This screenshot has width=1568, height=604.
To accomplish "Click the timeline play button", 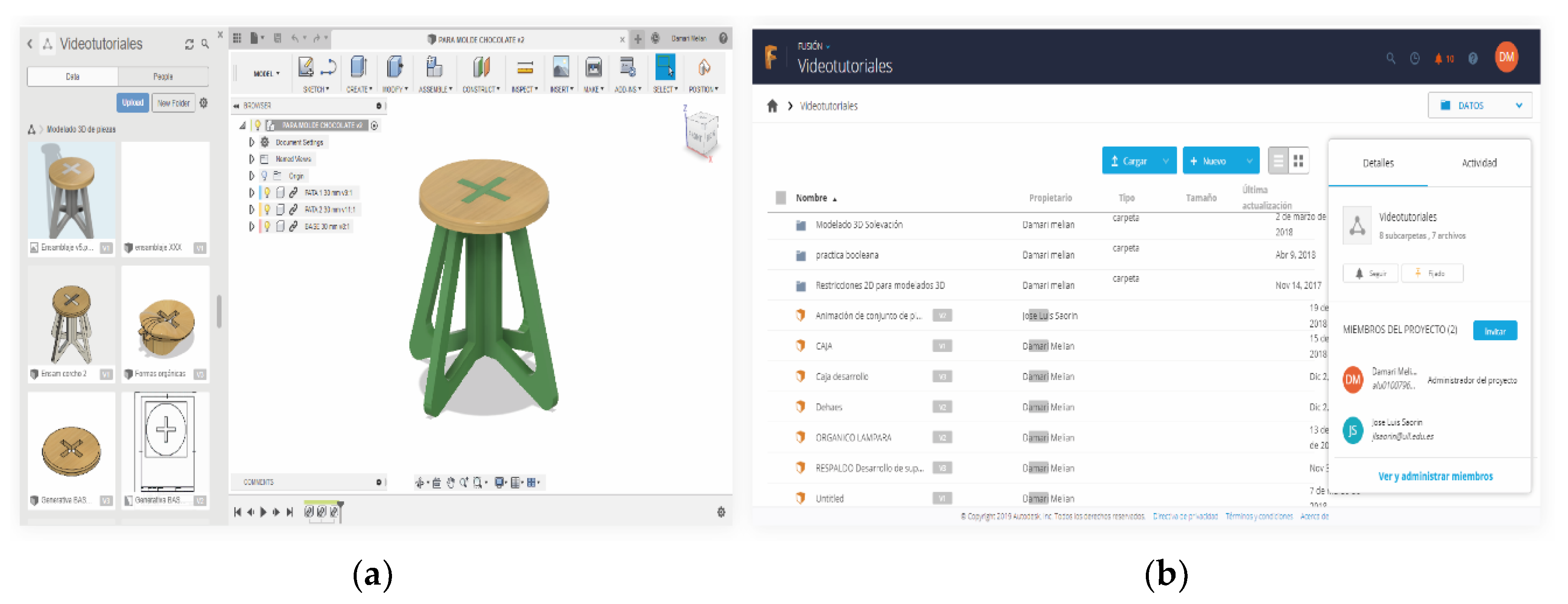I will (264, 512).
